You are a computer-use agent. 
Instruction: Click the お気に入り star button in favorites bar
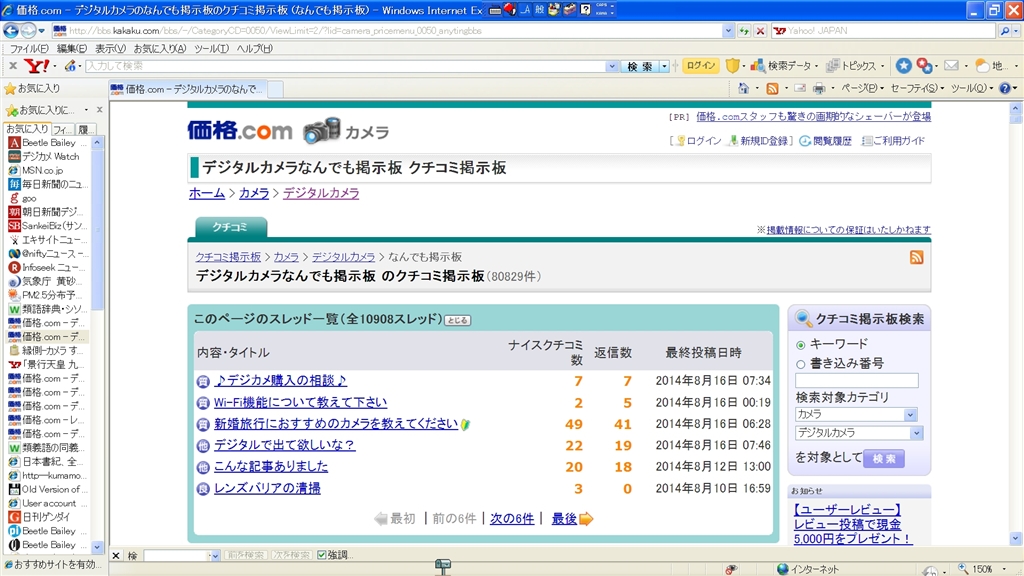click(33, 89)
